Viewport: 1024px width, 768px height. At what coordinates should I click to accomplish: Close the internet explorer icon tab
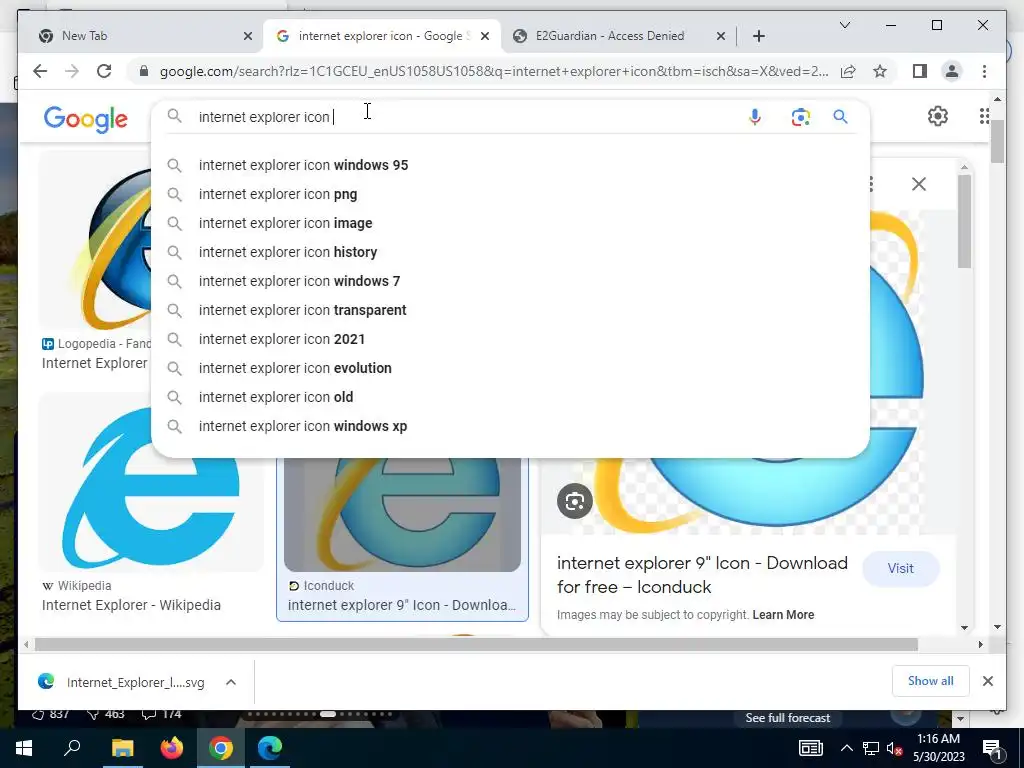(x=485, y=36)
